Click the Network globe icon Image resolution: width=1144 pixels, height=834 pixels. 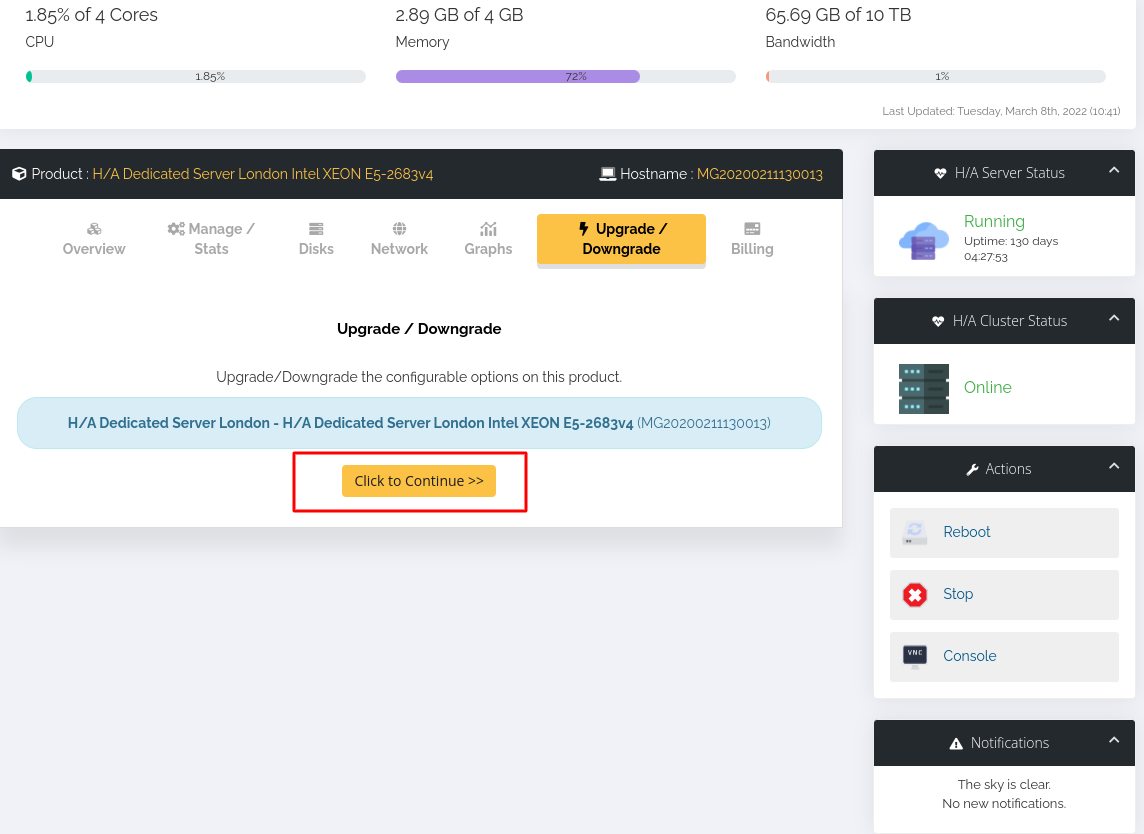coord(399,229)
